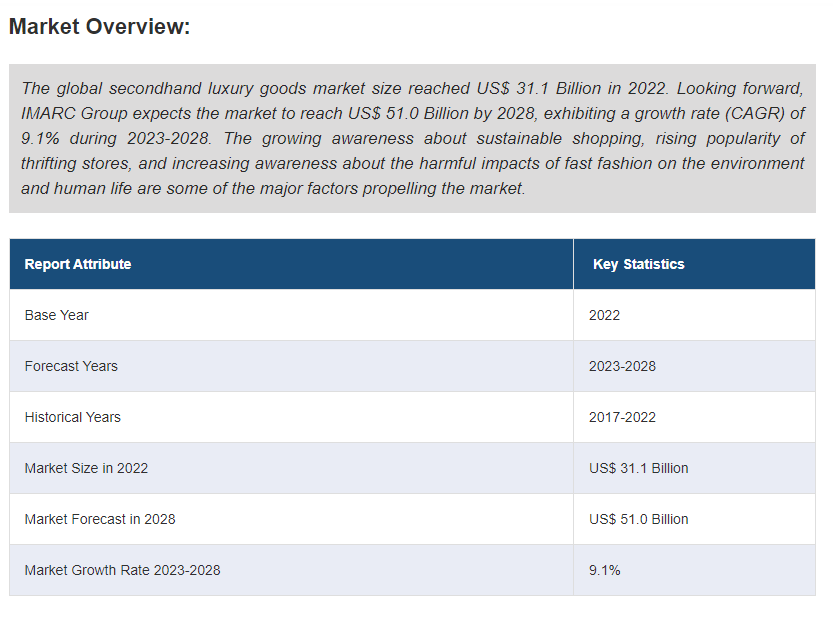This screenshot has height=619, width=833.
Task: Click the US$ 51.0 Billion table cell
Action: tap(638, 519)
